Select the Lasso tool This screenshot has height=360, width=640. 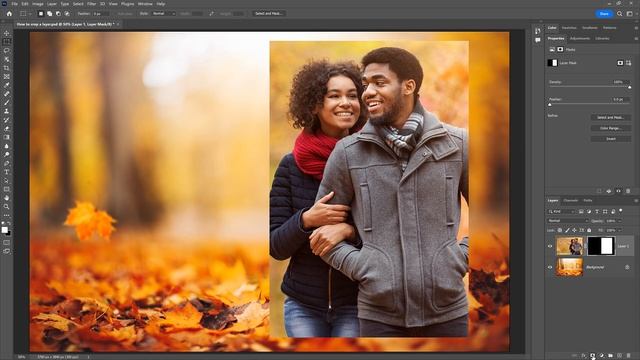click(x=7, y=51)
